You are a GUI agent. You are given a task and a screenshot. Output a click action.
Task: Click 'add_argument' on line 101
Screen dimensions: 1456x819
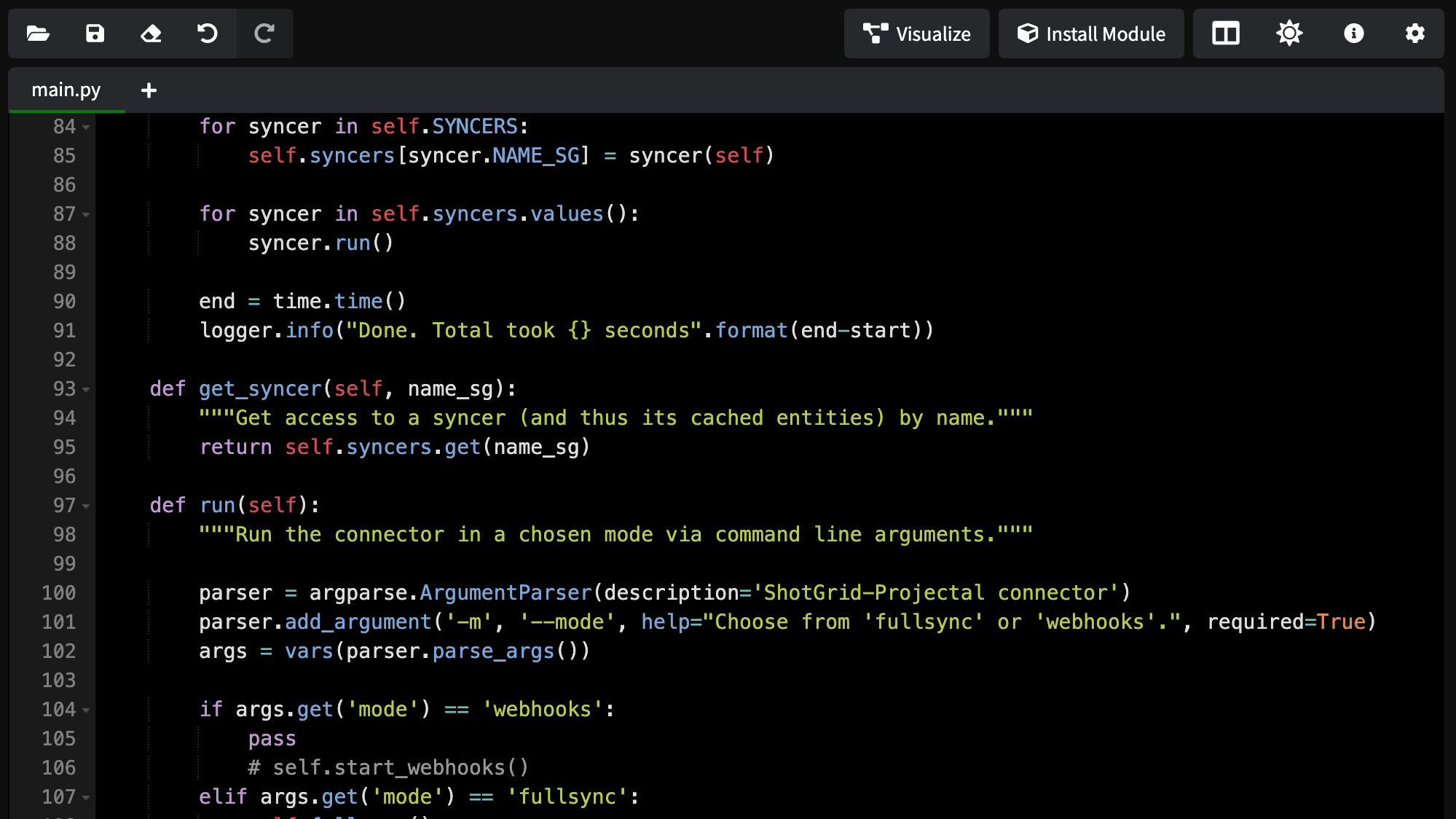tap(358, 622)
